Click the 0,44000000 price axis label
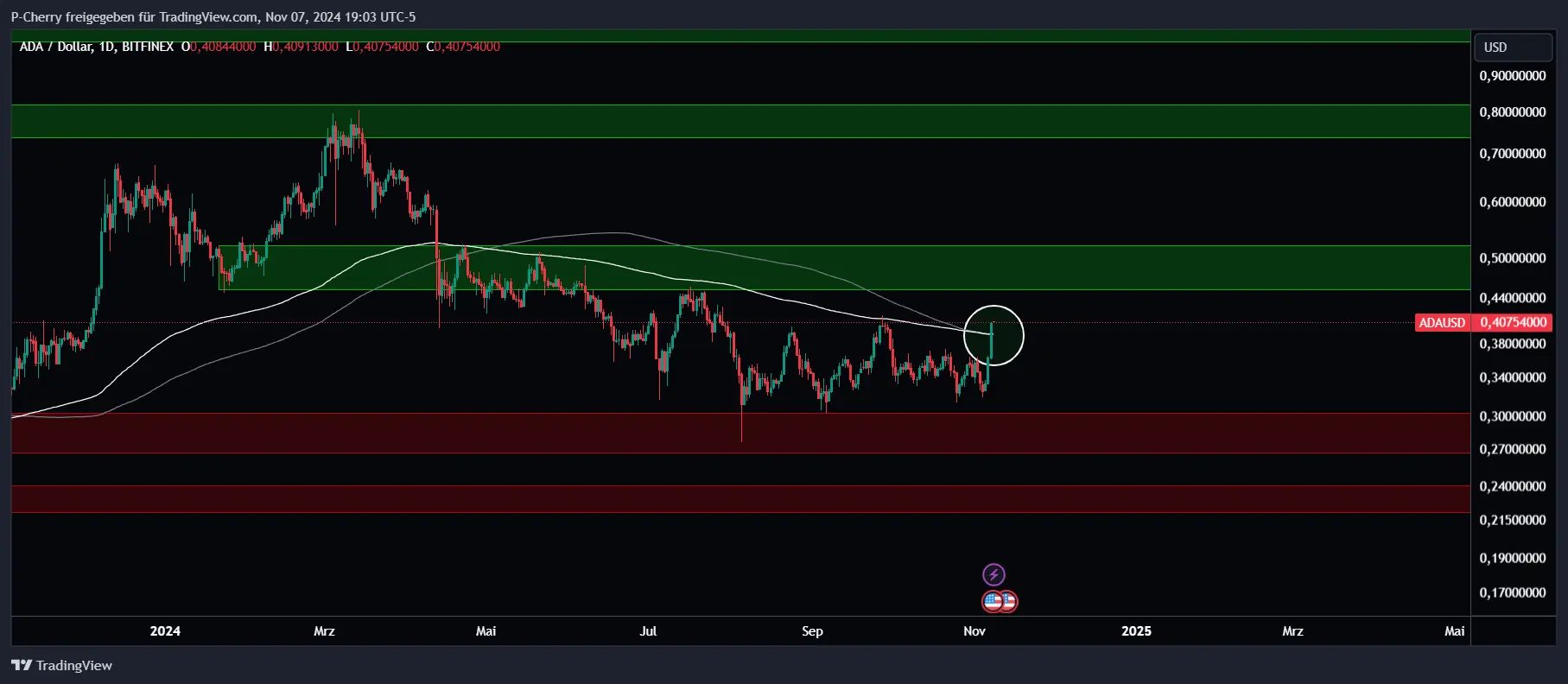The image size is (1568, 684). tap(1513, 298)
